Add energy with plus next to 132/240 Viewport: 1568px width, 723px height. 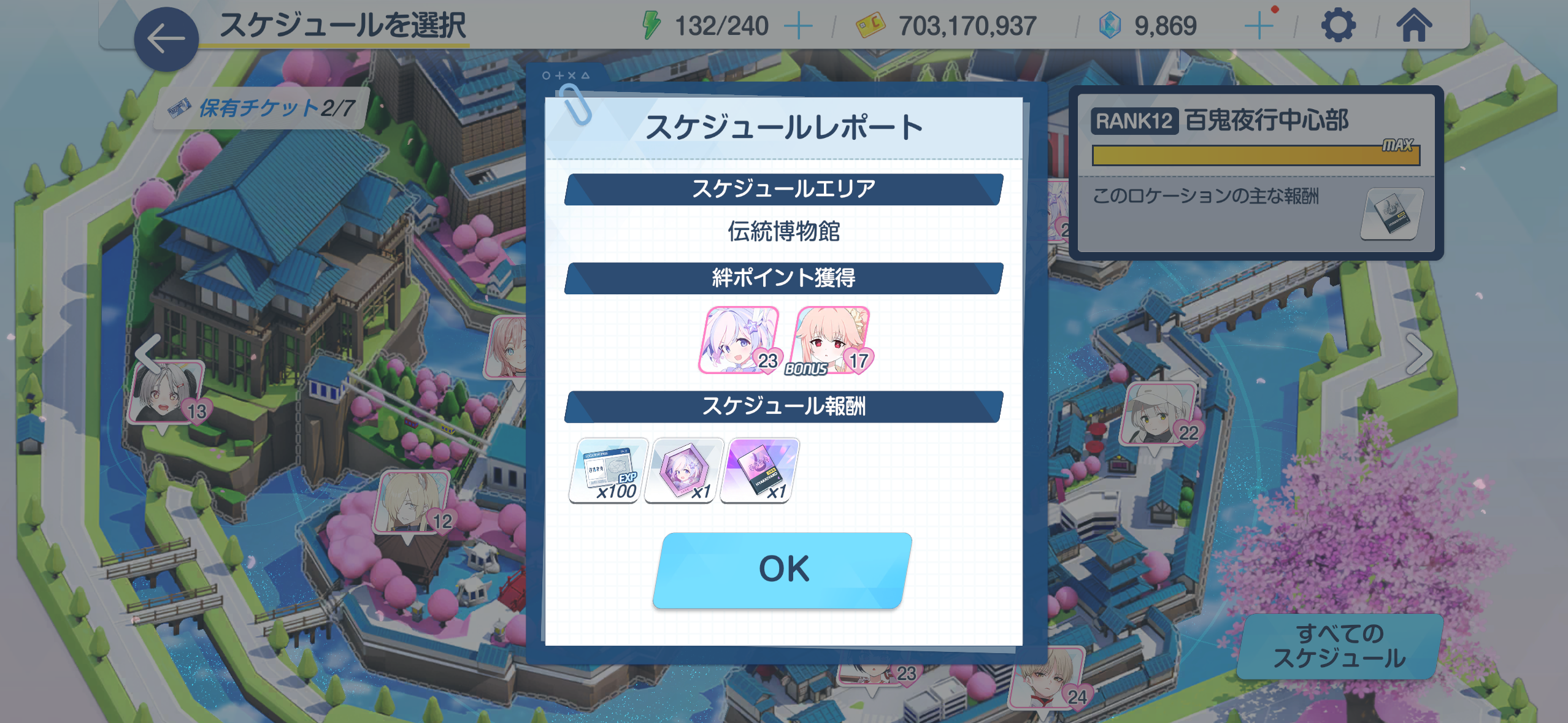[x=798, y=26]
